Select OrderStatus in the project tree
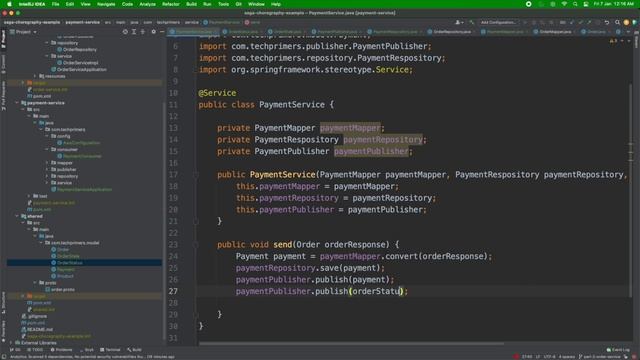The image size is (640, 360). (70, 263)
